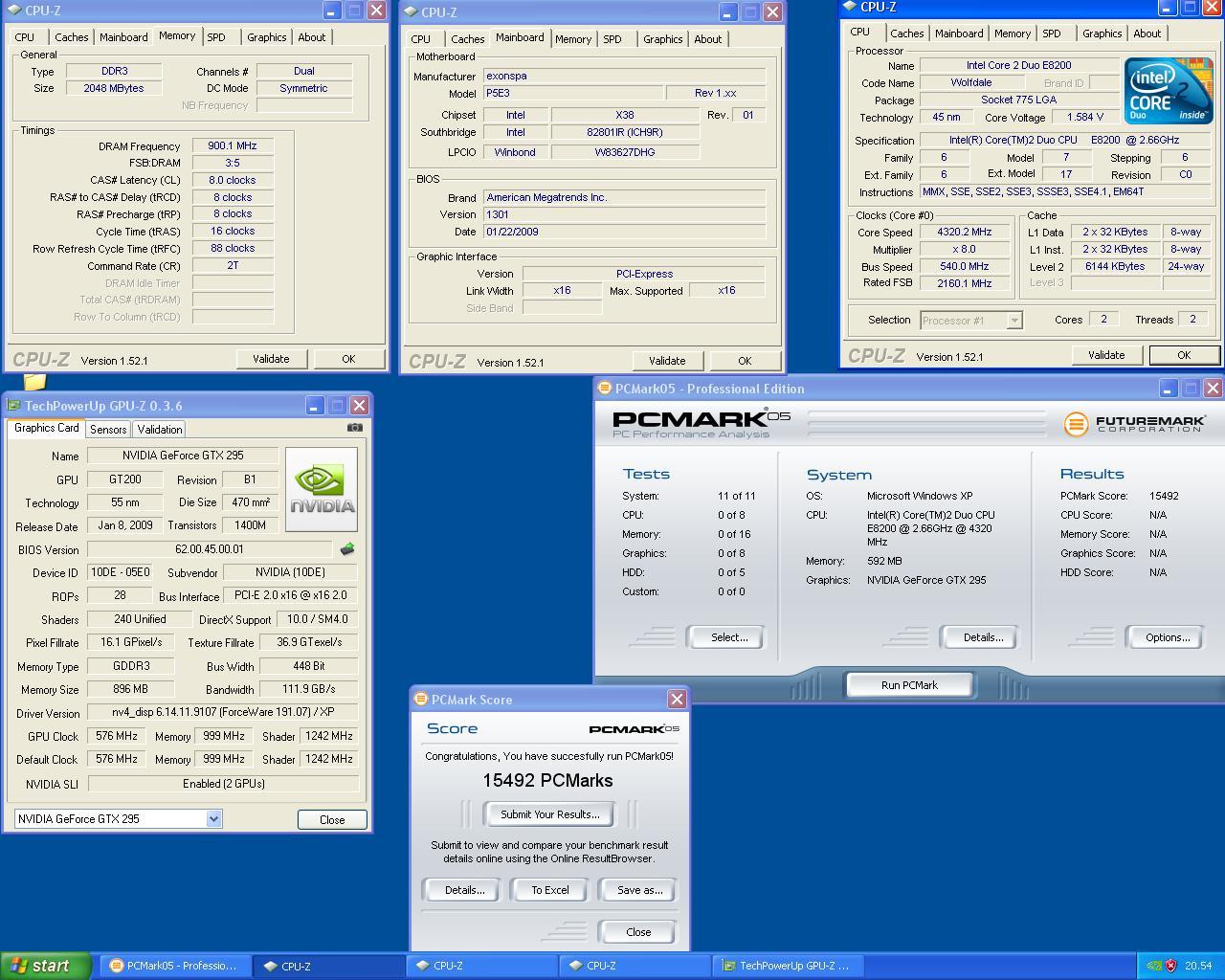
Task: Click the GPU-Z BIOS save chip icon
Action: pyautogui.click(x=347, y=549)
